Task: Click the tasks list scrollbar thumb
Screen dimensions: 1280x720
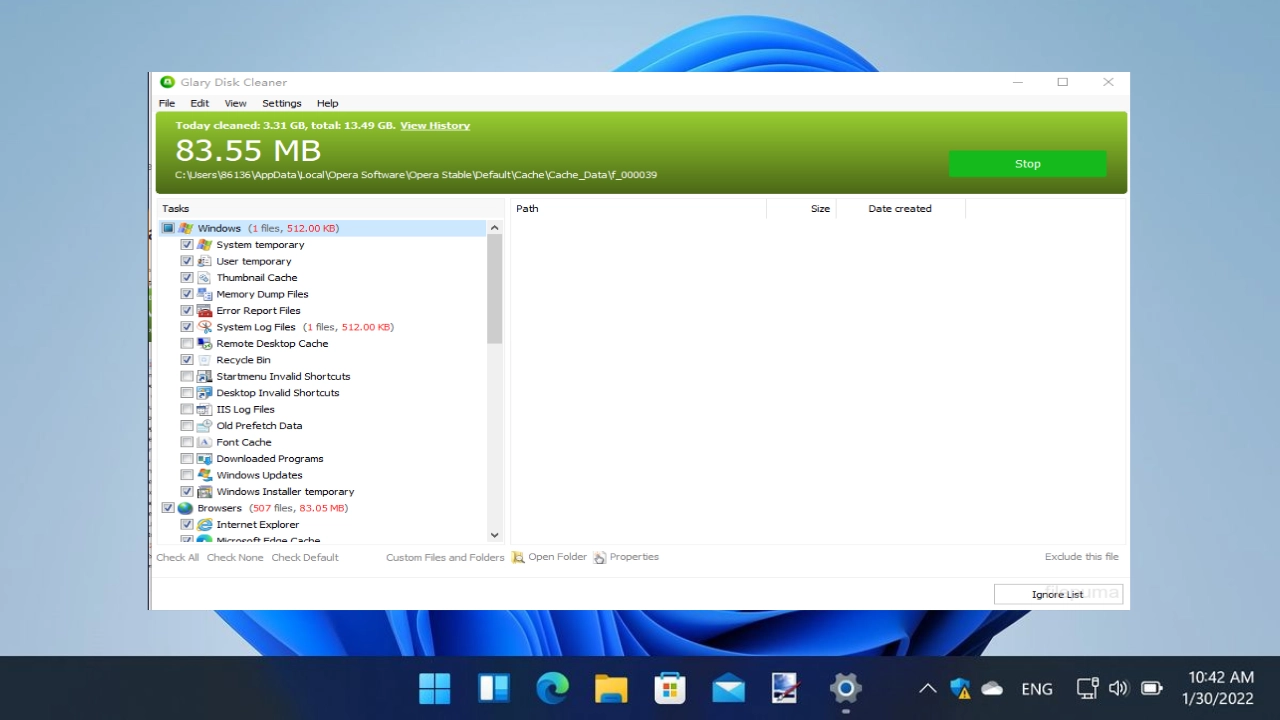Action: point(494,290)
